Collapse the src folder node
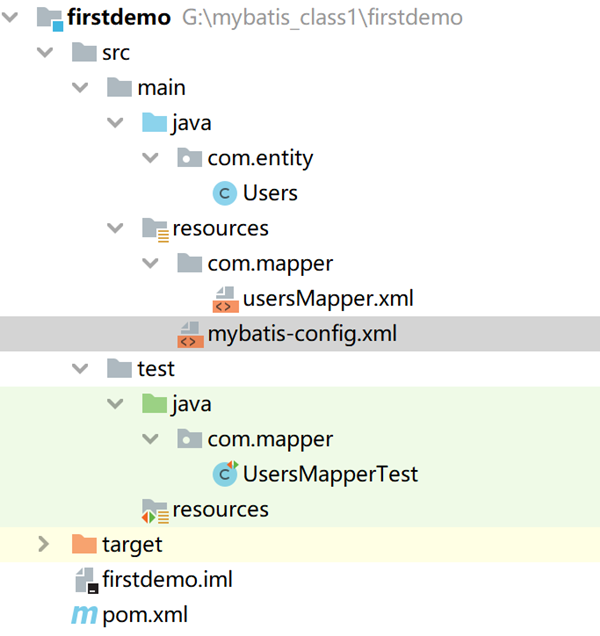Viewport: 600px width, 636px height. tap(43, 53)
